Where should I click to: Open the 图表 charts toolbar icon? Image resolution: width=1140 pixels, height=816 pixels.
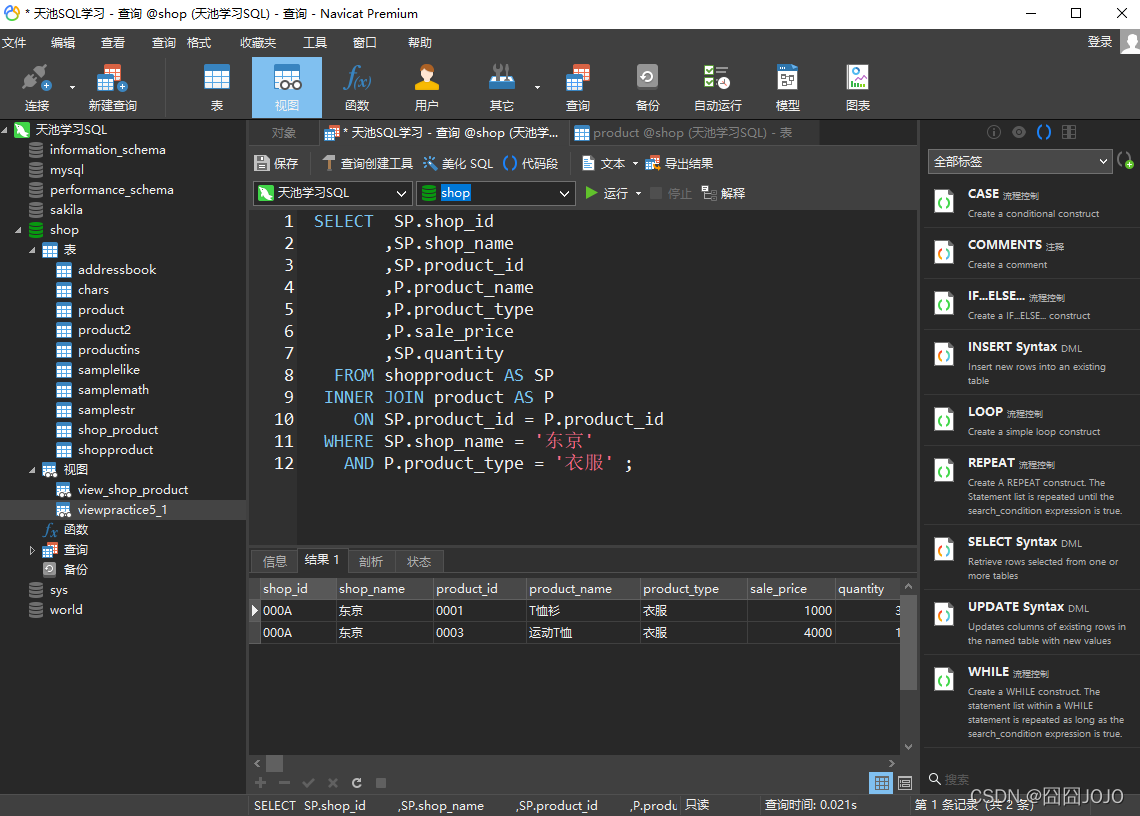coord(858,87)
